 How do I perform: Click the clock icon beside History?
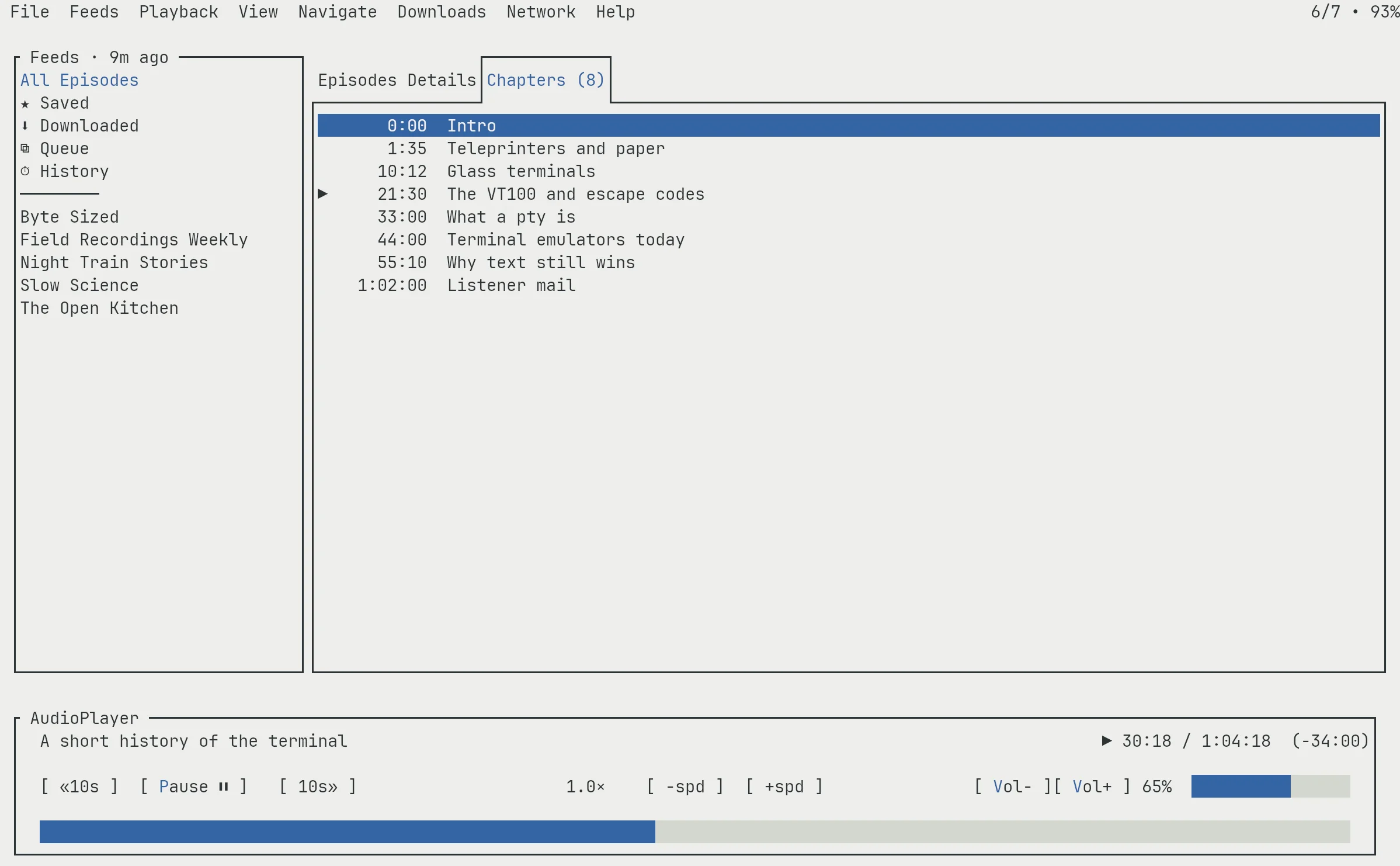[25, 171]
